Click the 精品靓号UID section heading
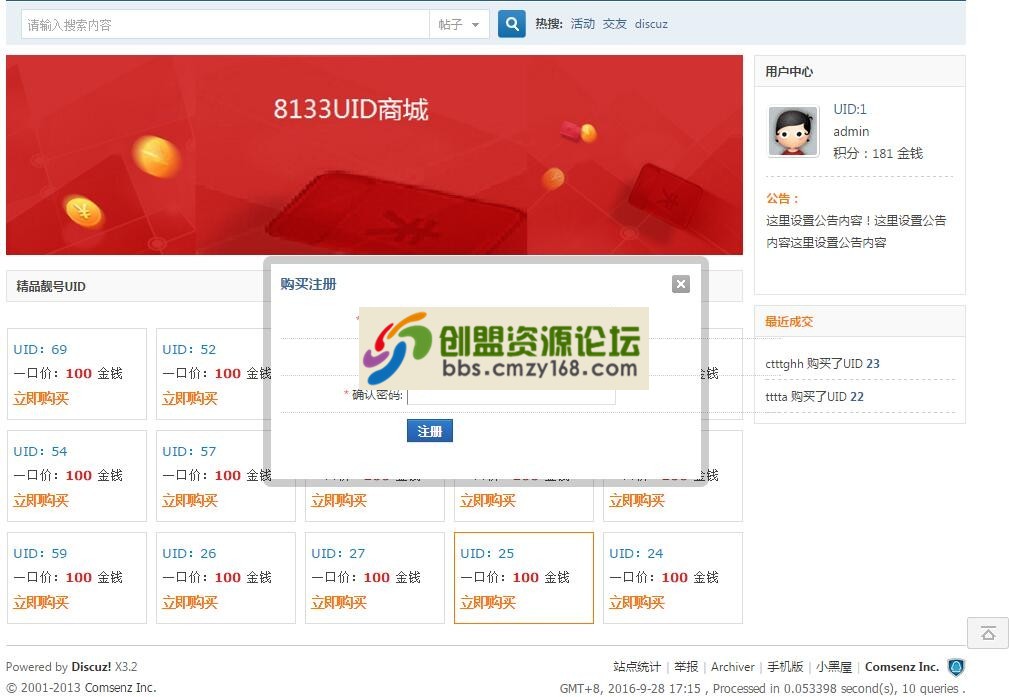The height and width of the screenshot is (697, 1009). (51, 286)
